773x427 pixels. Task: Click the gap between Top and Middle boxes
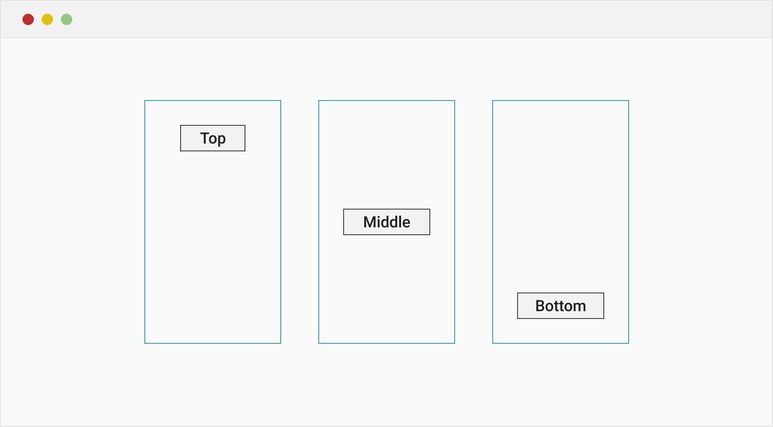[299, 220]
